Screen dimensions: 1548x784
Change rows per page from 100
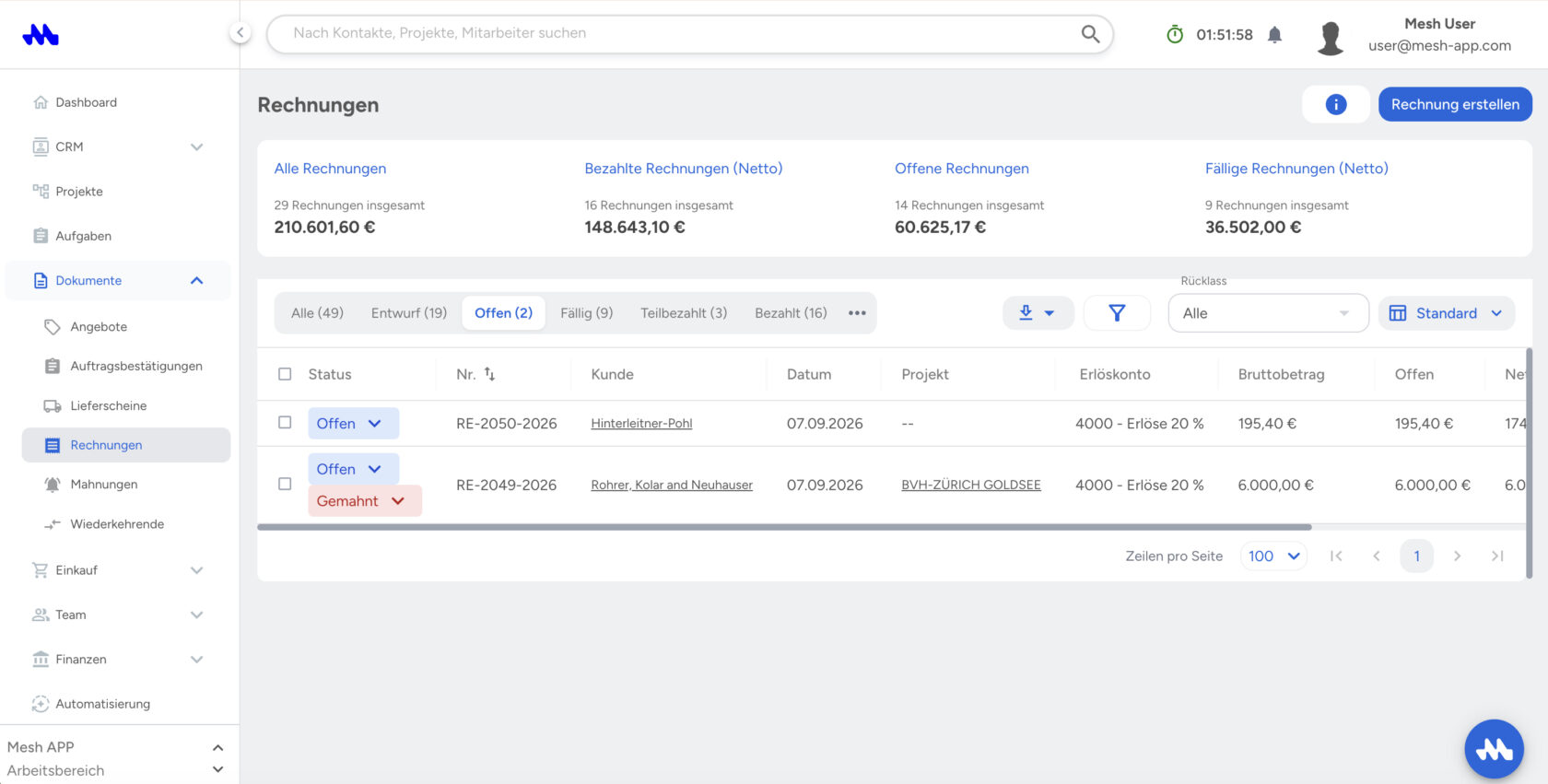pyautogui.click(x=1273, y=556)
